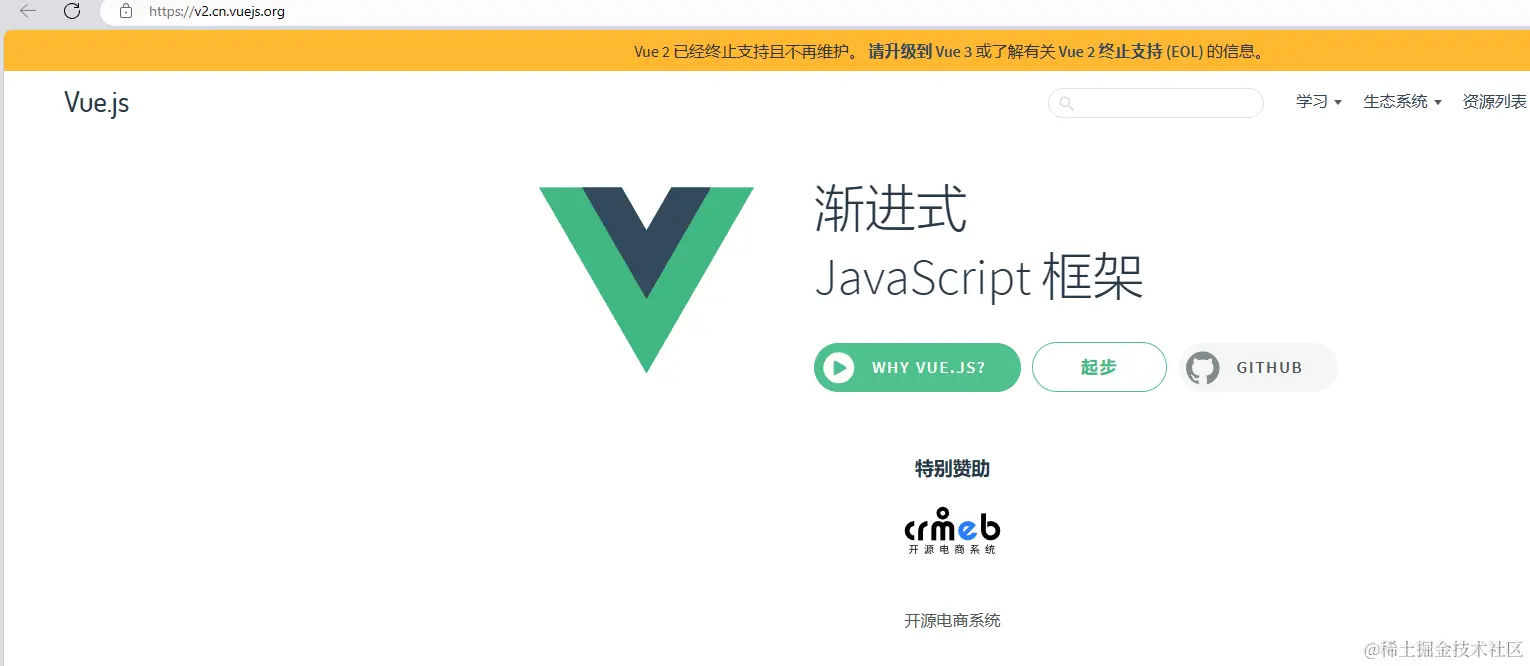This screenshot has width=1530, height=666.
Task: Click the 起步 get started button
Action: 1099,367
